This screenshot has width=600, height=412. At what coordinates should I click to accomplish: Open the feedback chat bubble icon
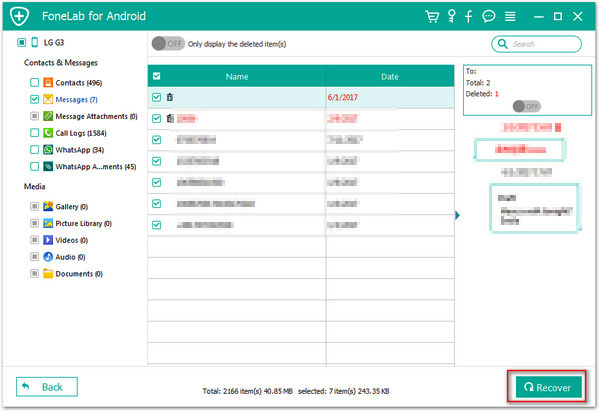(x=489, y=16)
